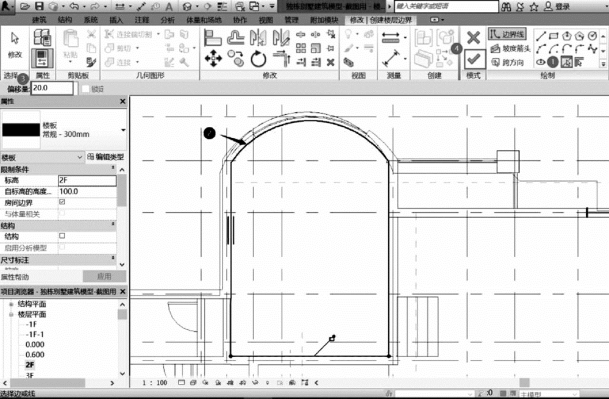Click the Save icon in quick access toolbar
This screenshot has width=609, height=399.
coord(39,6)
